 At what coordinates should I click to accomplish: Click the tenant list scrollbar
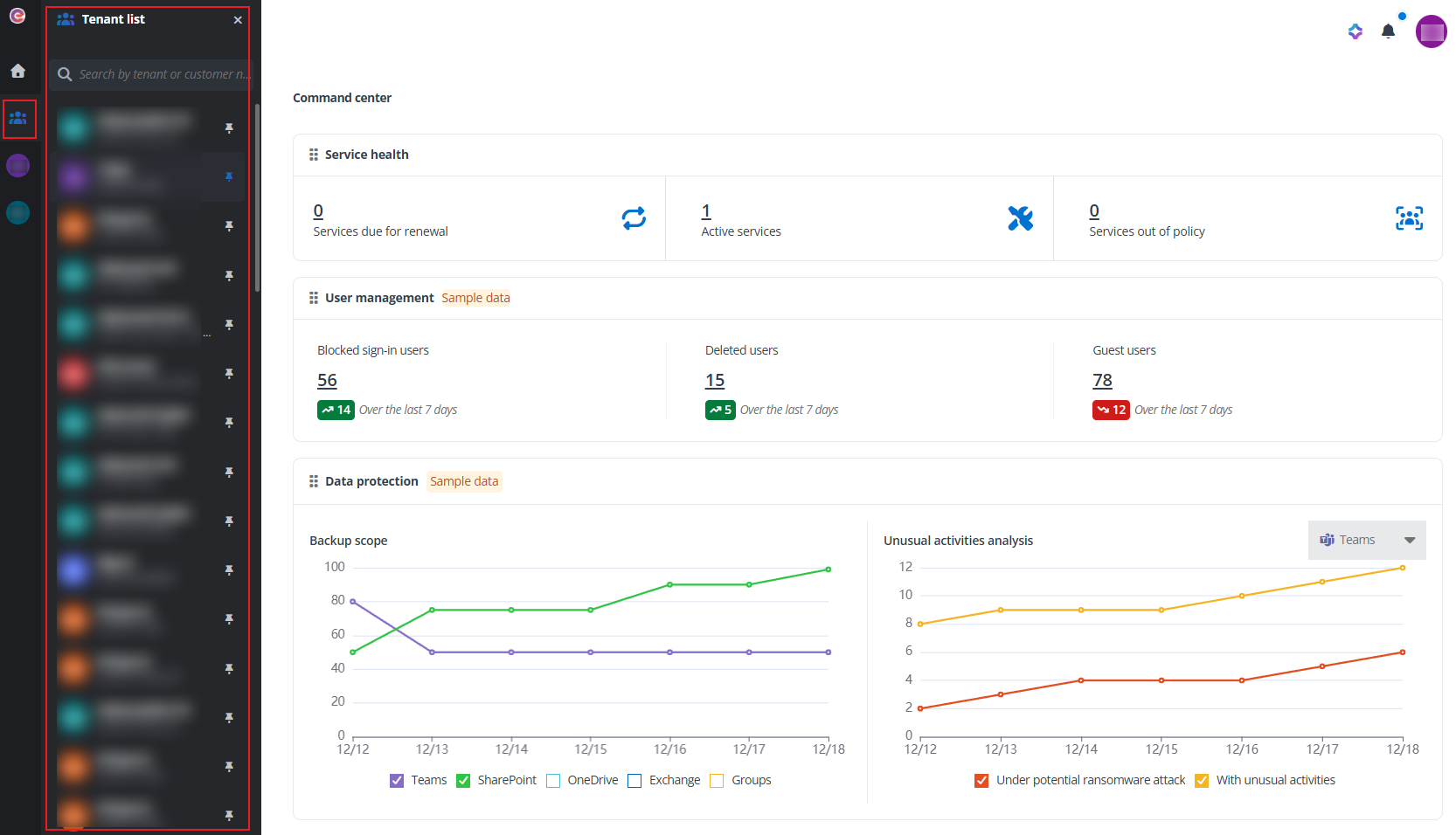pos(257,197)
